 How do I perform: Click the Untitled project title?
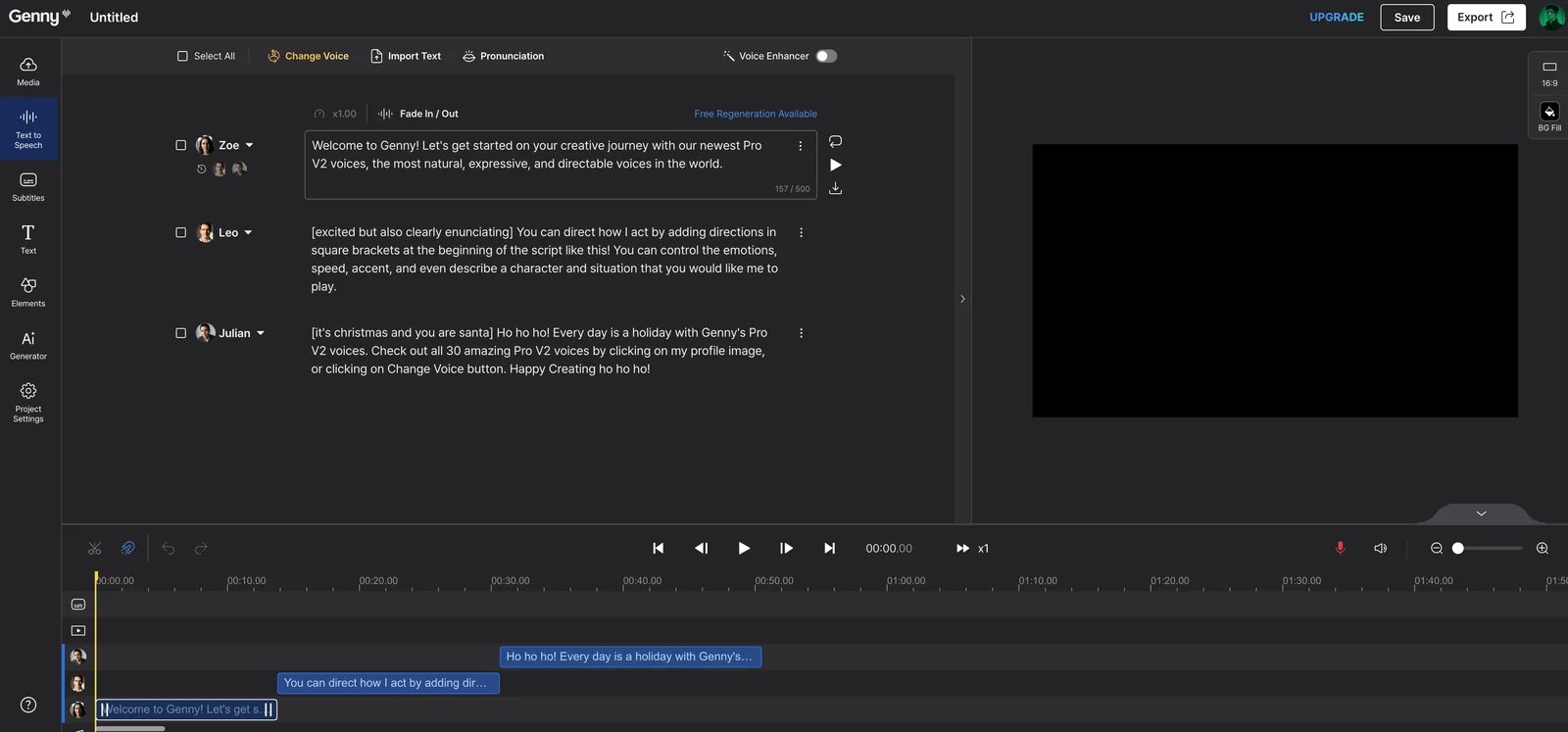(x=114, y=17)
